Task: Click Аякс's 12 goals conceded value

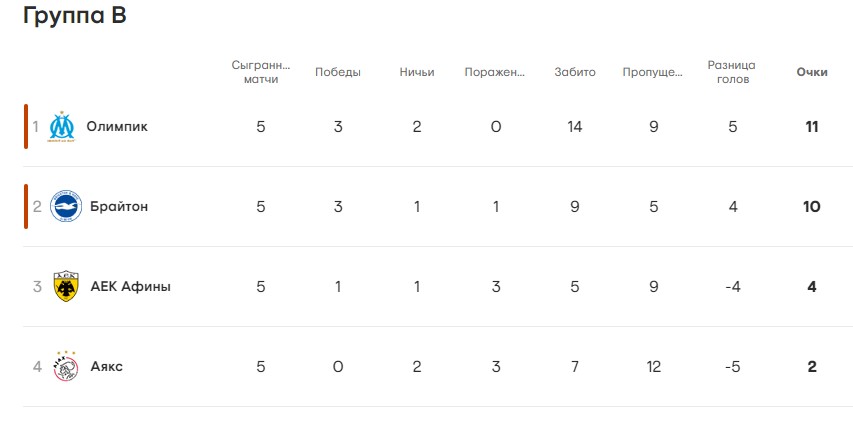Action: [653, 367]
